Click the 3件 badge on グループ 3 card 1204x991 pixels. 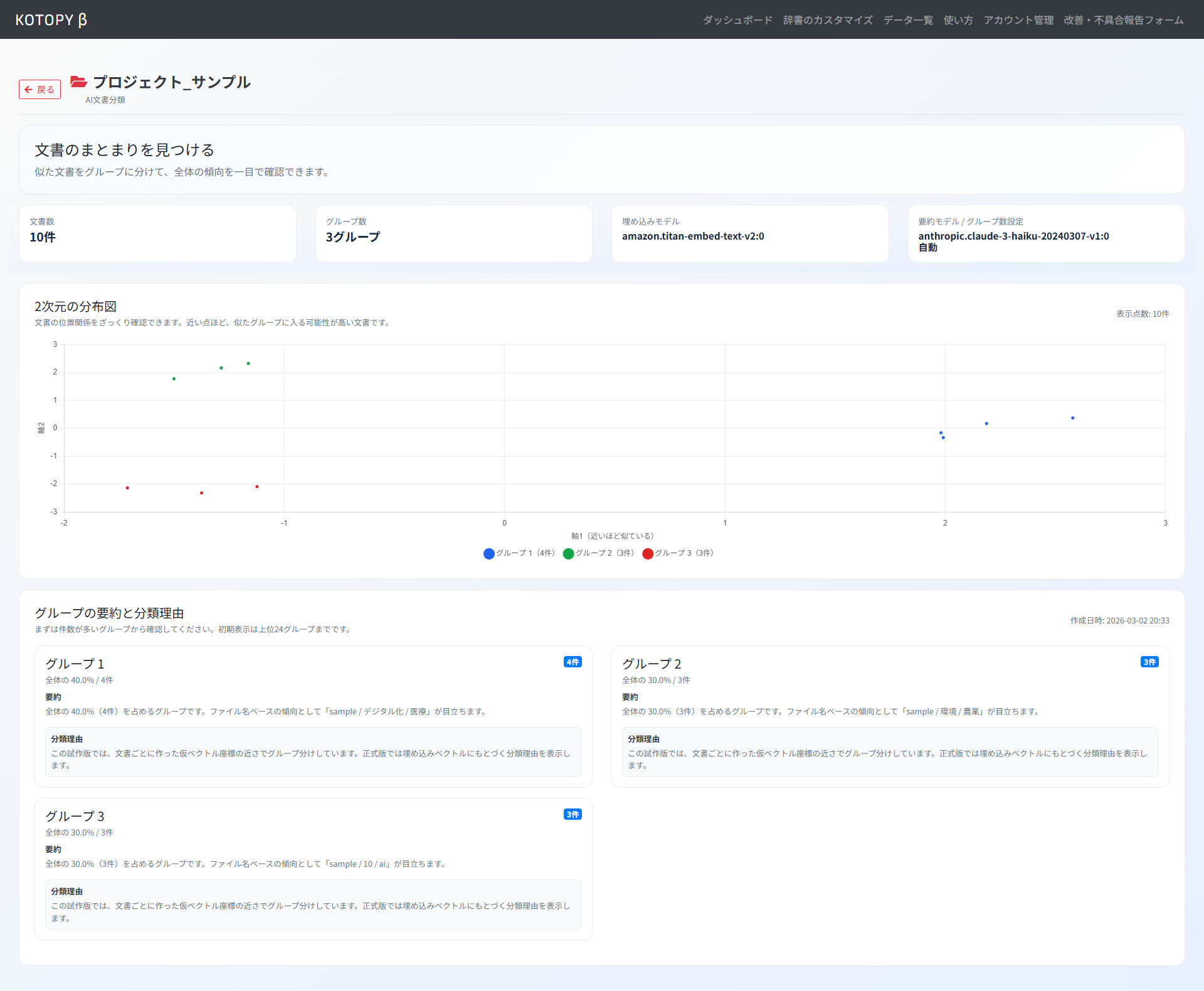click(x=573, y=815)
